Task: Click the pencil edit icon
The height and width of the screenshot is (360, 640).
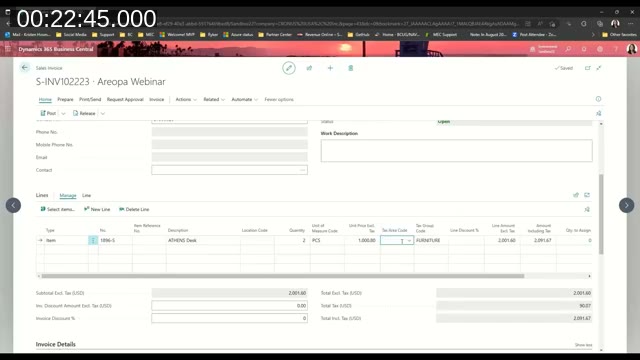Action: tap(289, 68)
